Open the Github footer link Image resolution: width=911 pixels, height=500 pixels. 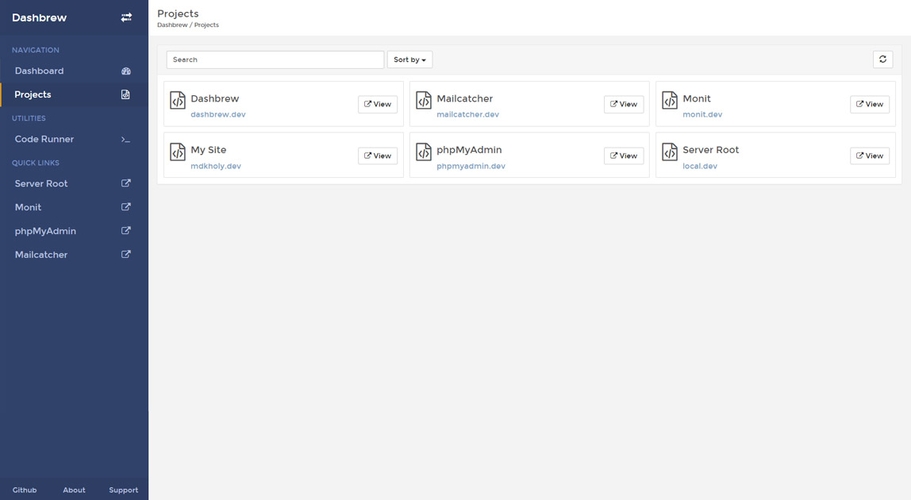[24, 490]
